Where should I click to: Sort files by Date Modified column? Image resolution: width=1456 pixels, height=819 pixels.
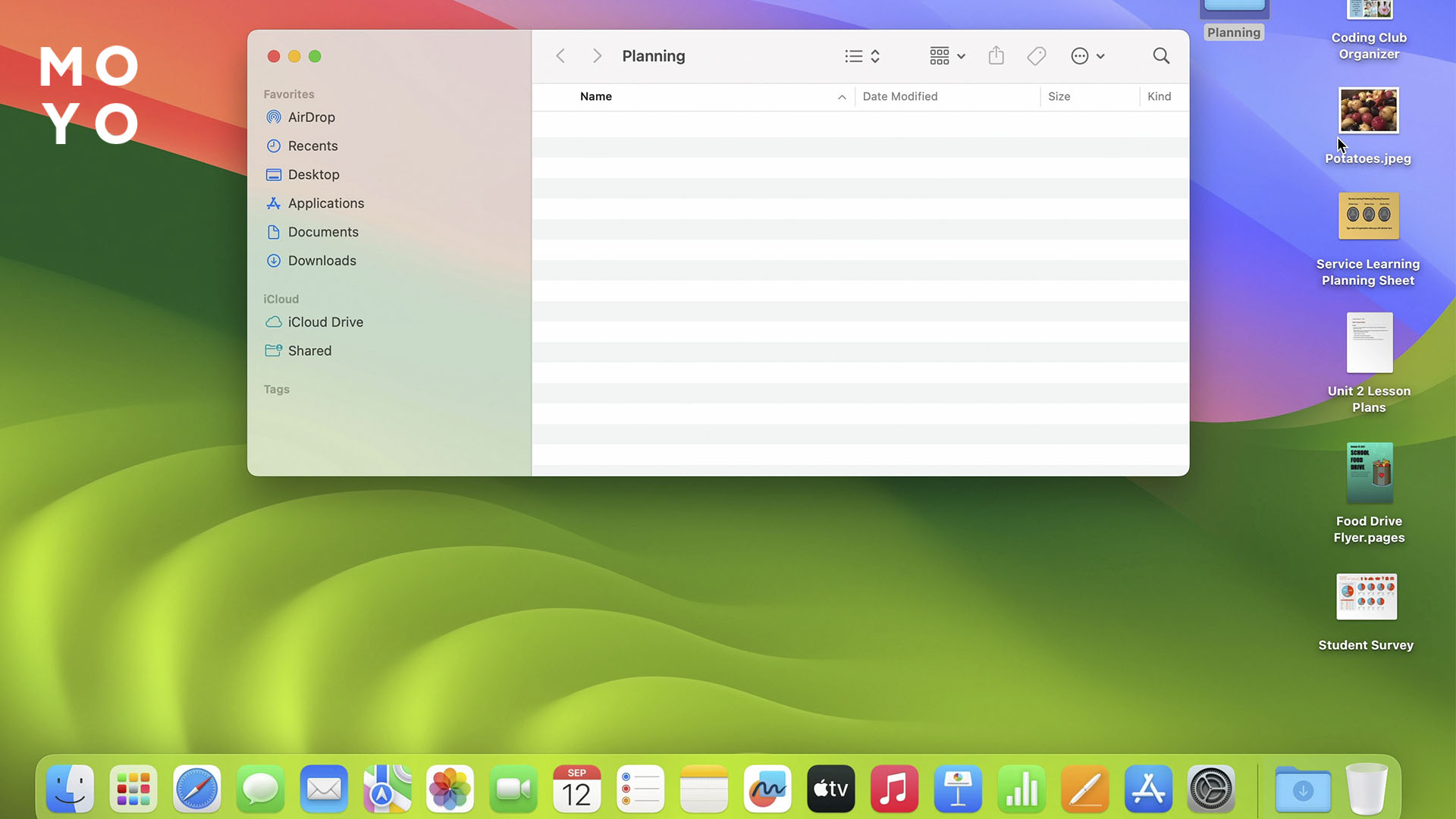[x=900, y=96]
